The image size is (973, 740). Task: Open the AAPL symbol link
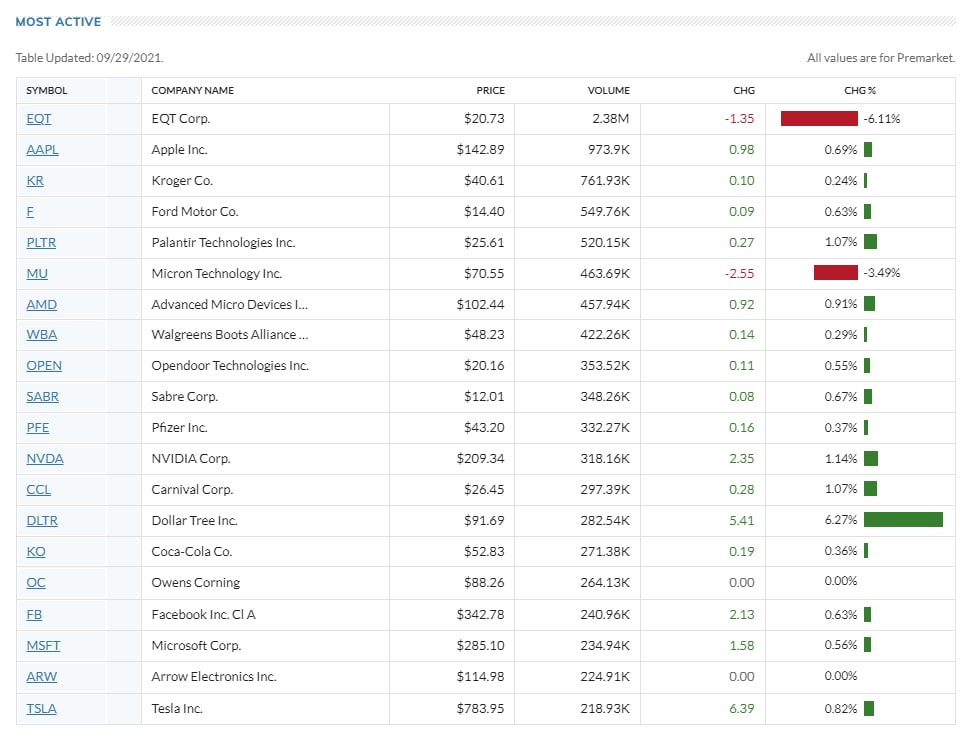tap(42, 149)
